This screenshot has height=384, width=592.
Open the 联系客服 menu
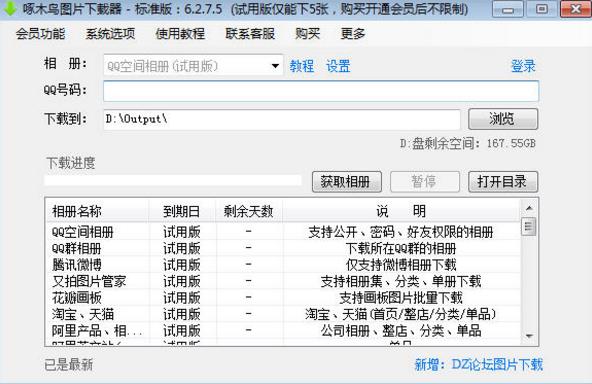click(x=250, y=34)
